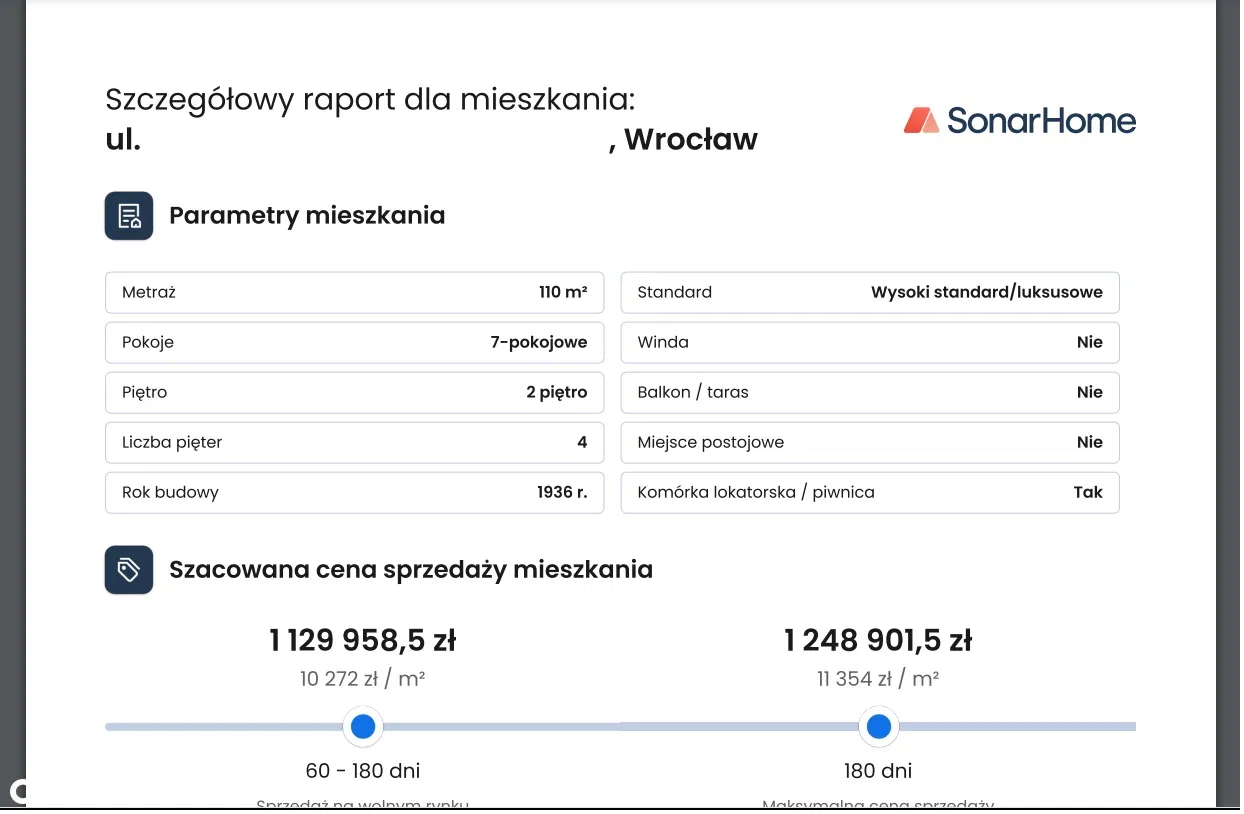Select the Rok budowy 1936 r. row

(x=354, y=493)
